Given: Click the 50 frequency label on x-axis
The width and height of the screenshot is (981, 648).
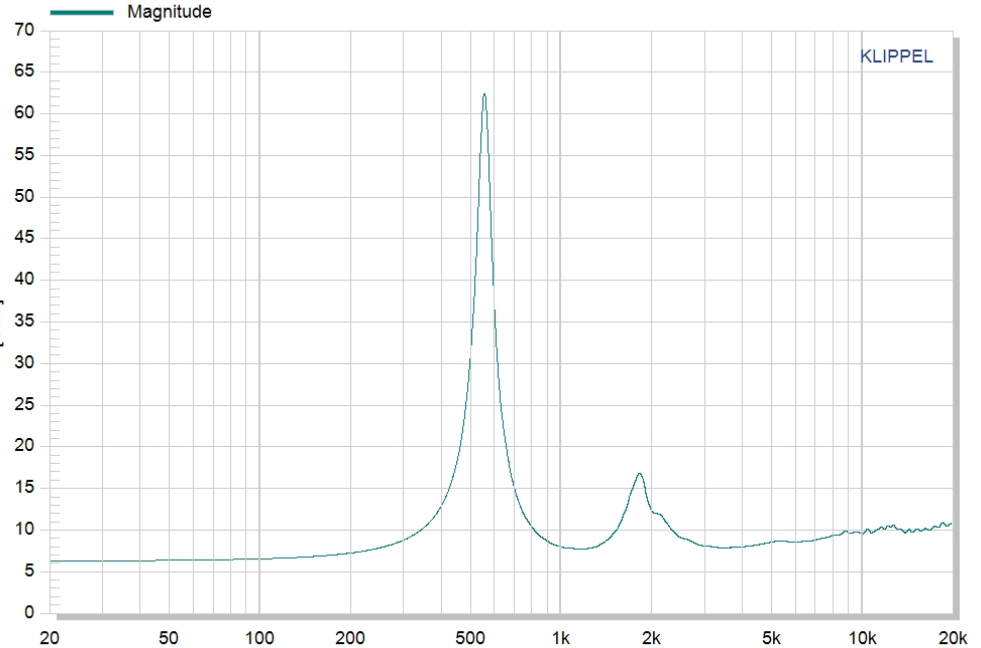Looking at the screenshot, I should tap(168, 637).
